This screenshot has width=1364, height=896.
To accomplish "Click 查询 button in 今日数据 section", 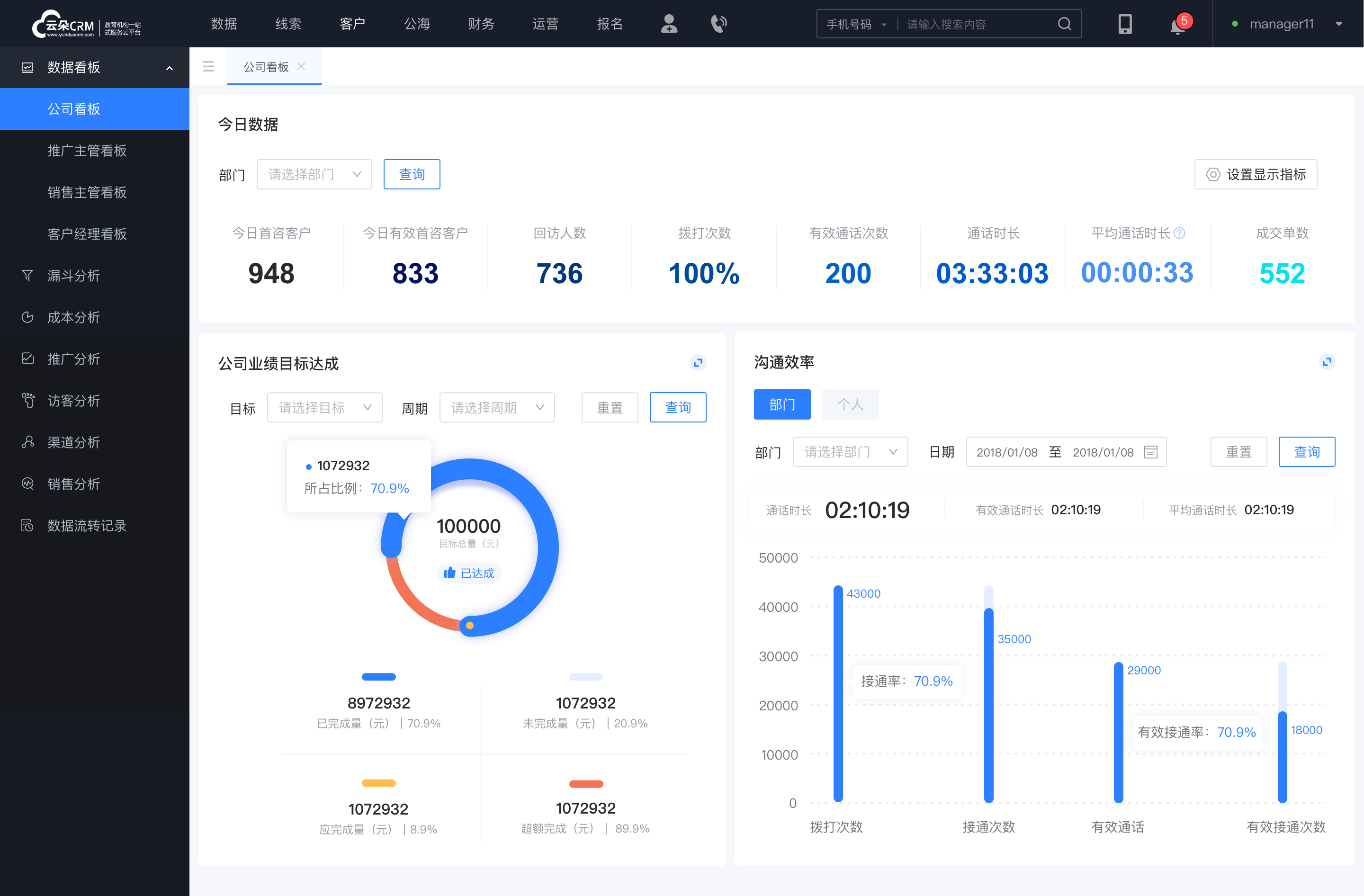I will tap(411, 173).
